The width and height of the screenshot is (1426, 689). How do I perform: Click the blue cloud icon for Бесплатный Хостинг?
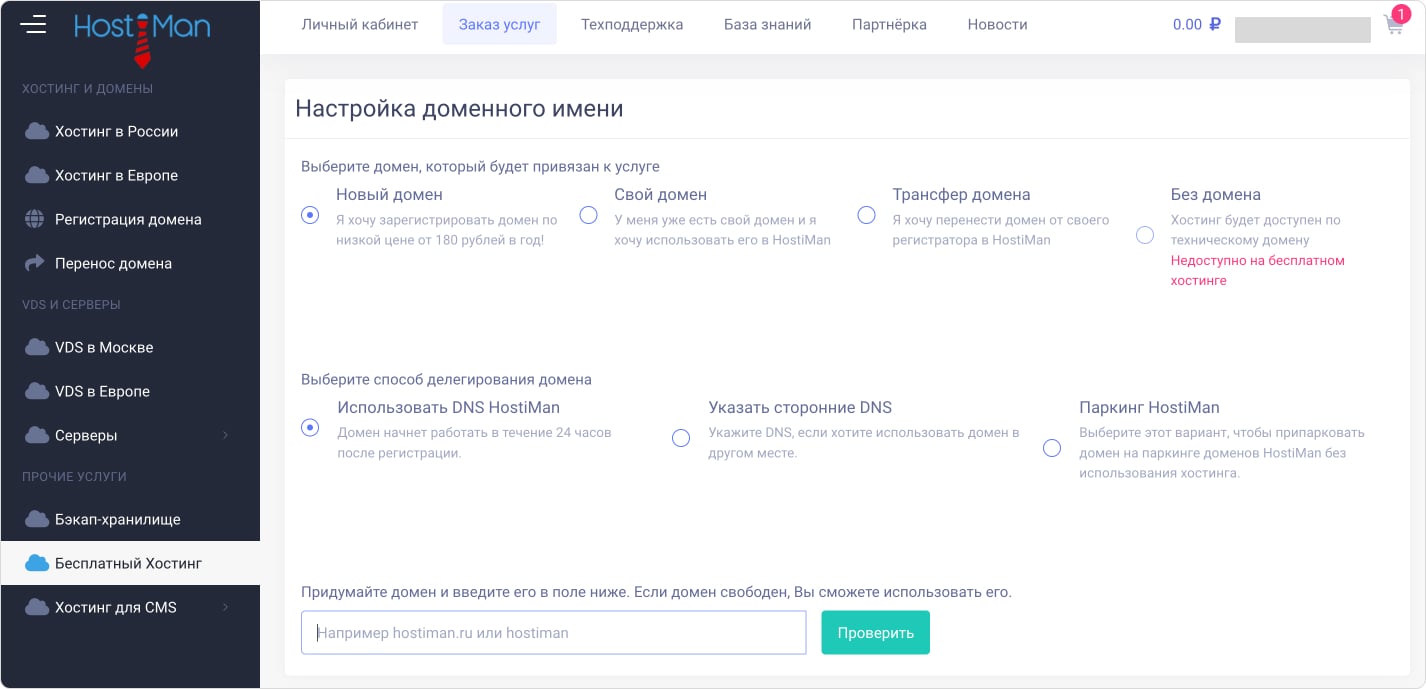(x=37, y=563)
